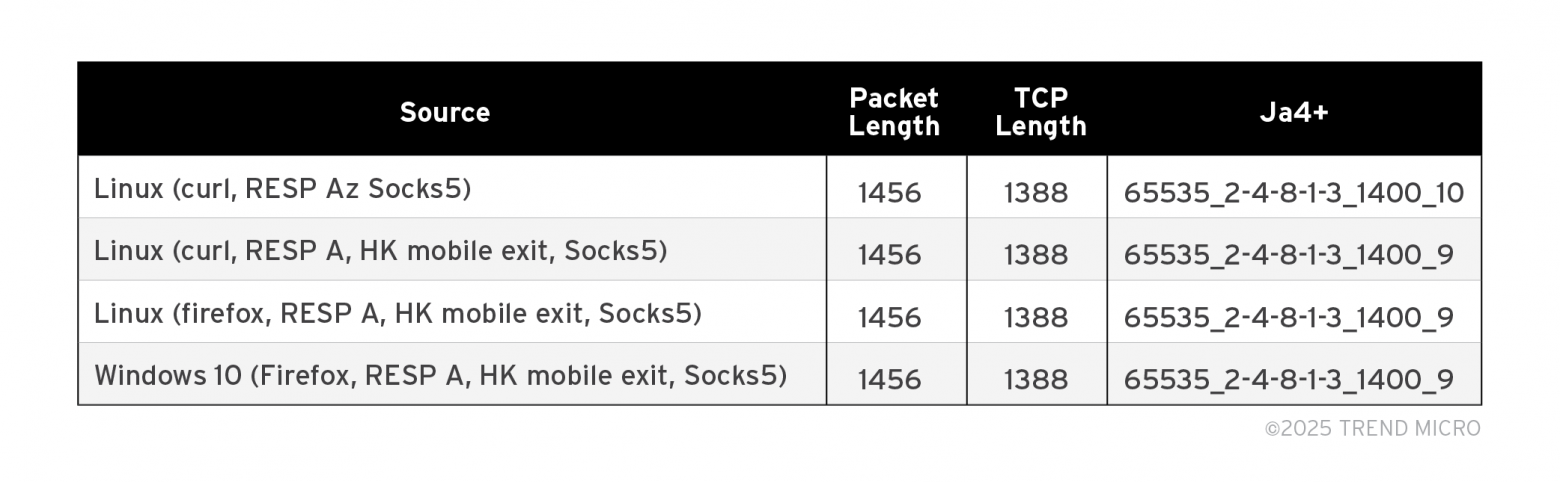The image size is (1560, 482).
Task: Click the TCP Length column header
Action: point(1040,112)
